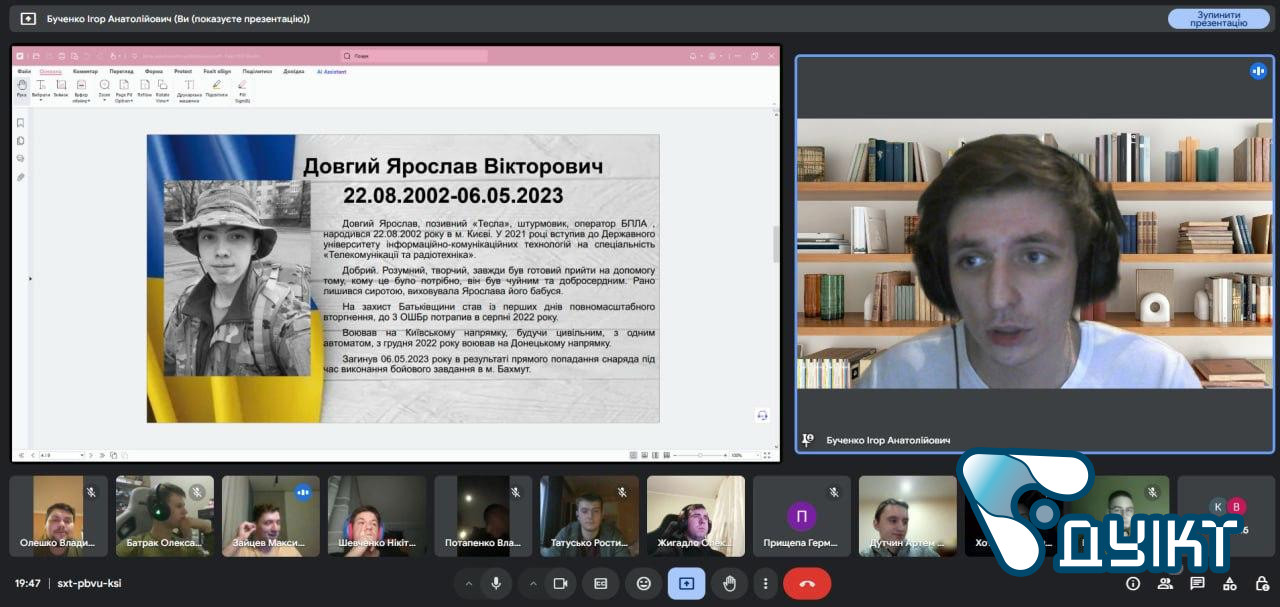Select the Typewriter tool in the ribbon
1280x607 pixels.
(x=189, y=91)
